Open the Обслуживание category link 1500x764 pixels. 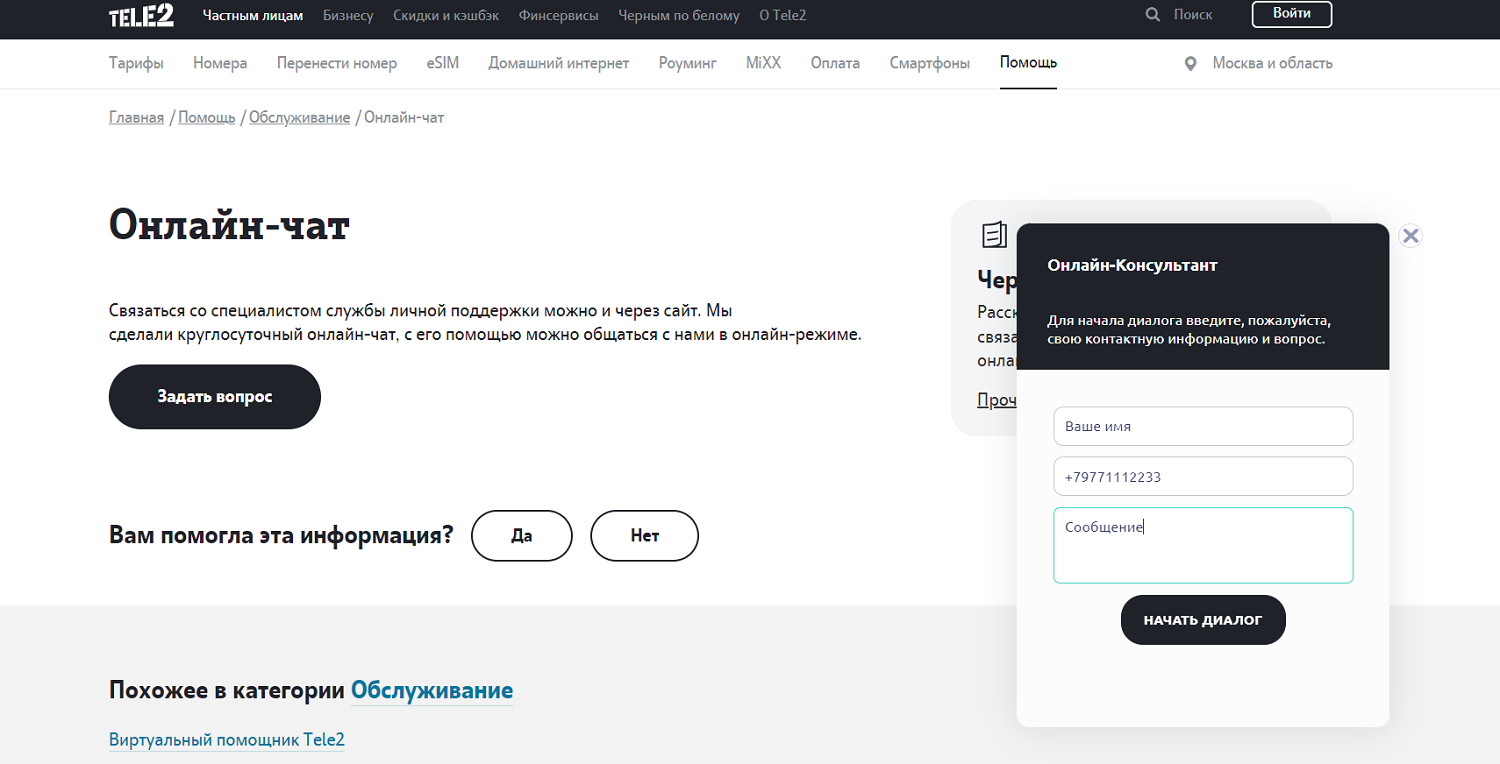pyautogui.click(x=432, y=690)
